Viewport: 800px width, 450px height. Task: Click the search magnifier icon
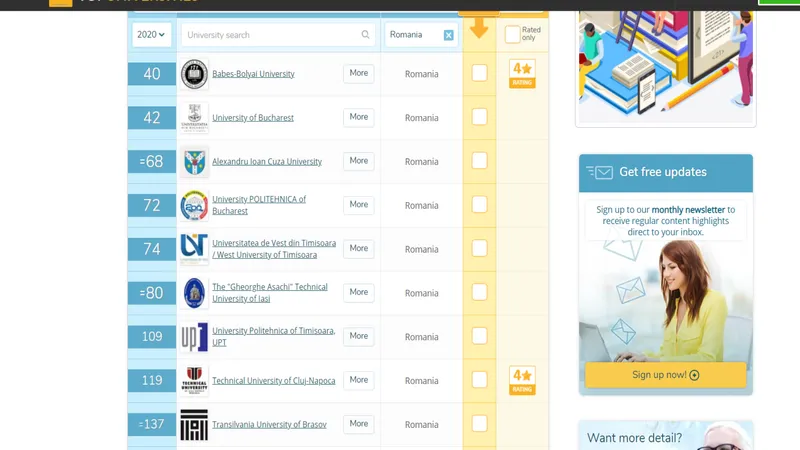[365, 35]
